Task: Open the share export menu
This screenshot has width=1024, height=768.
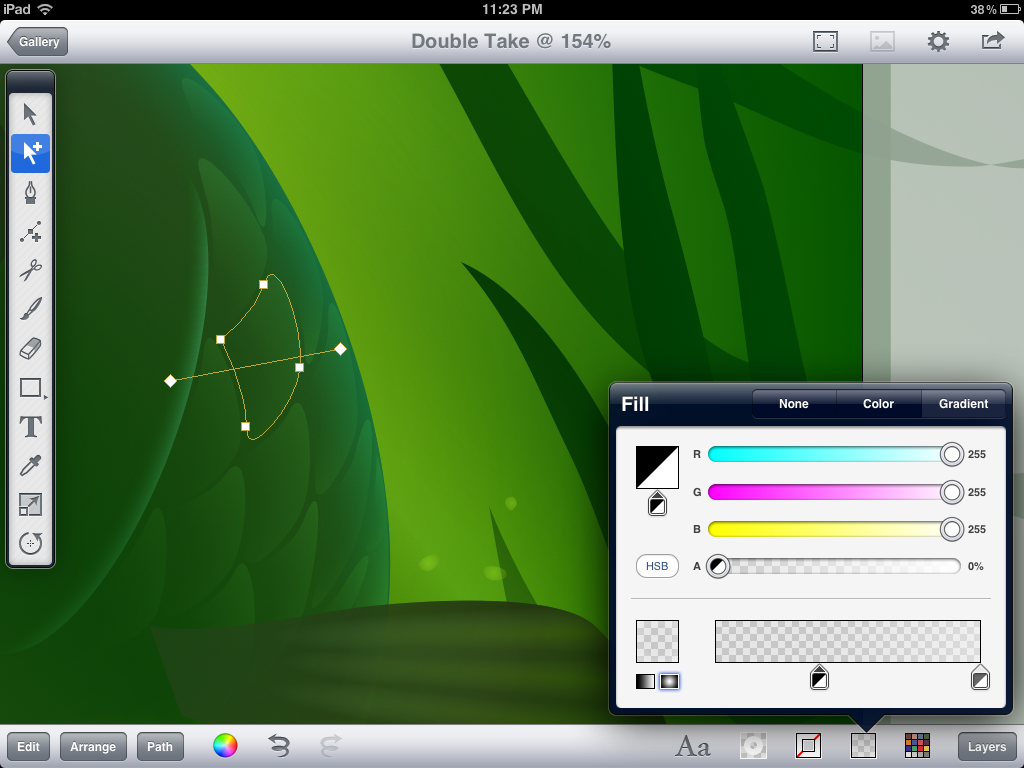Action: click(x=993, y=41)
